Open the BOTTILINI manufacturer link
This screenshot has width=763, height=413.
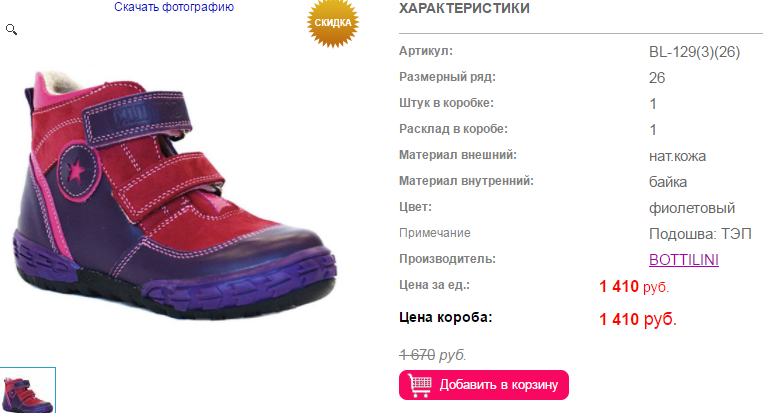tap(684, 260)
